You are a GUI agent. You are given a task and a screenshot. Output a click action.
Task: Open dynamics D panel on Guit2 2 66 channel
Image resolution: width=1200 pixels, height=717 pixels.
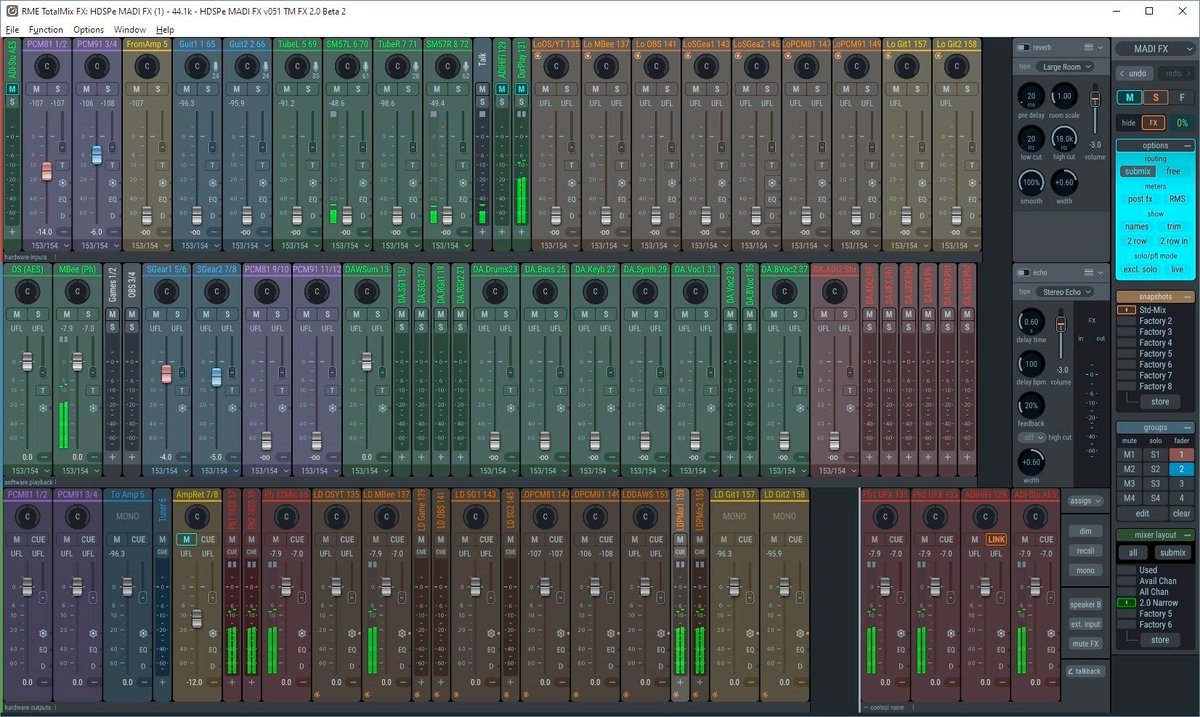(x=263, y=216)
